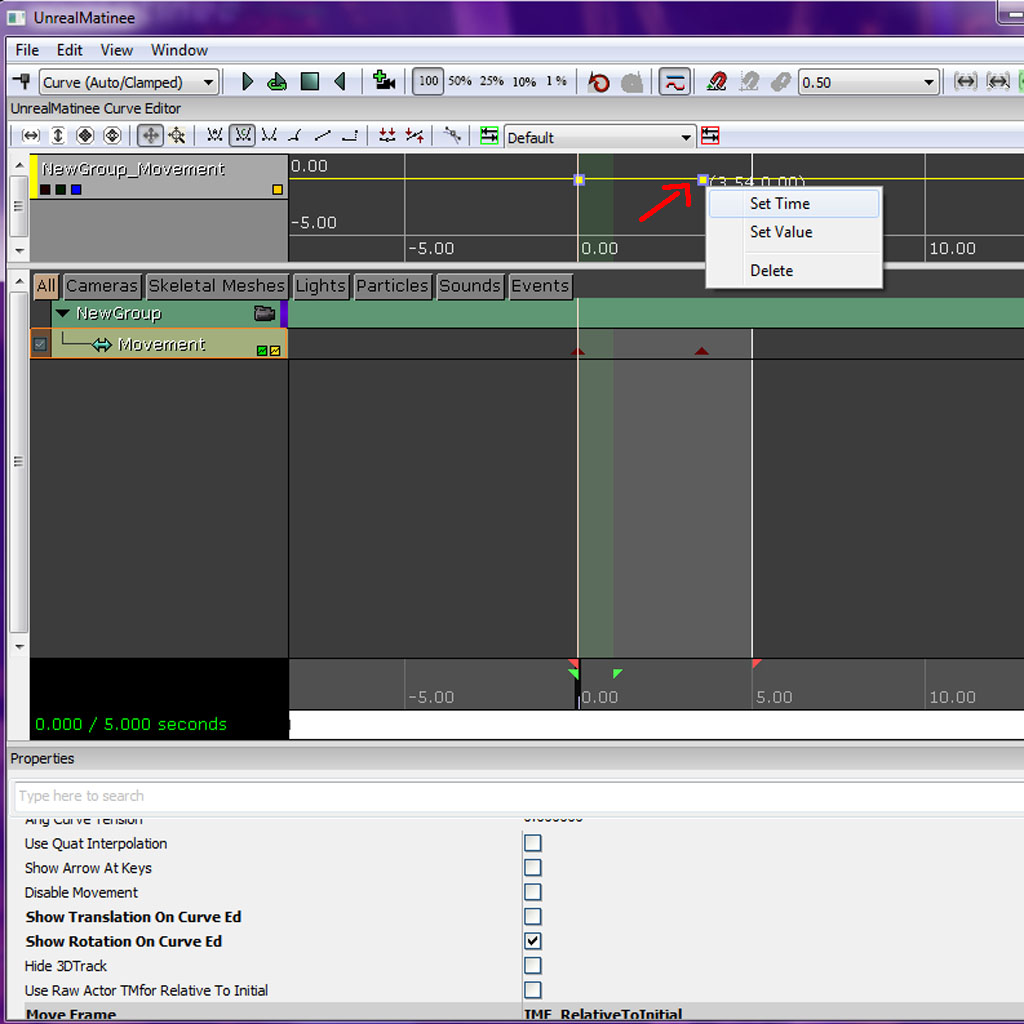Click the flatten tangents icon

coord(387,135)
